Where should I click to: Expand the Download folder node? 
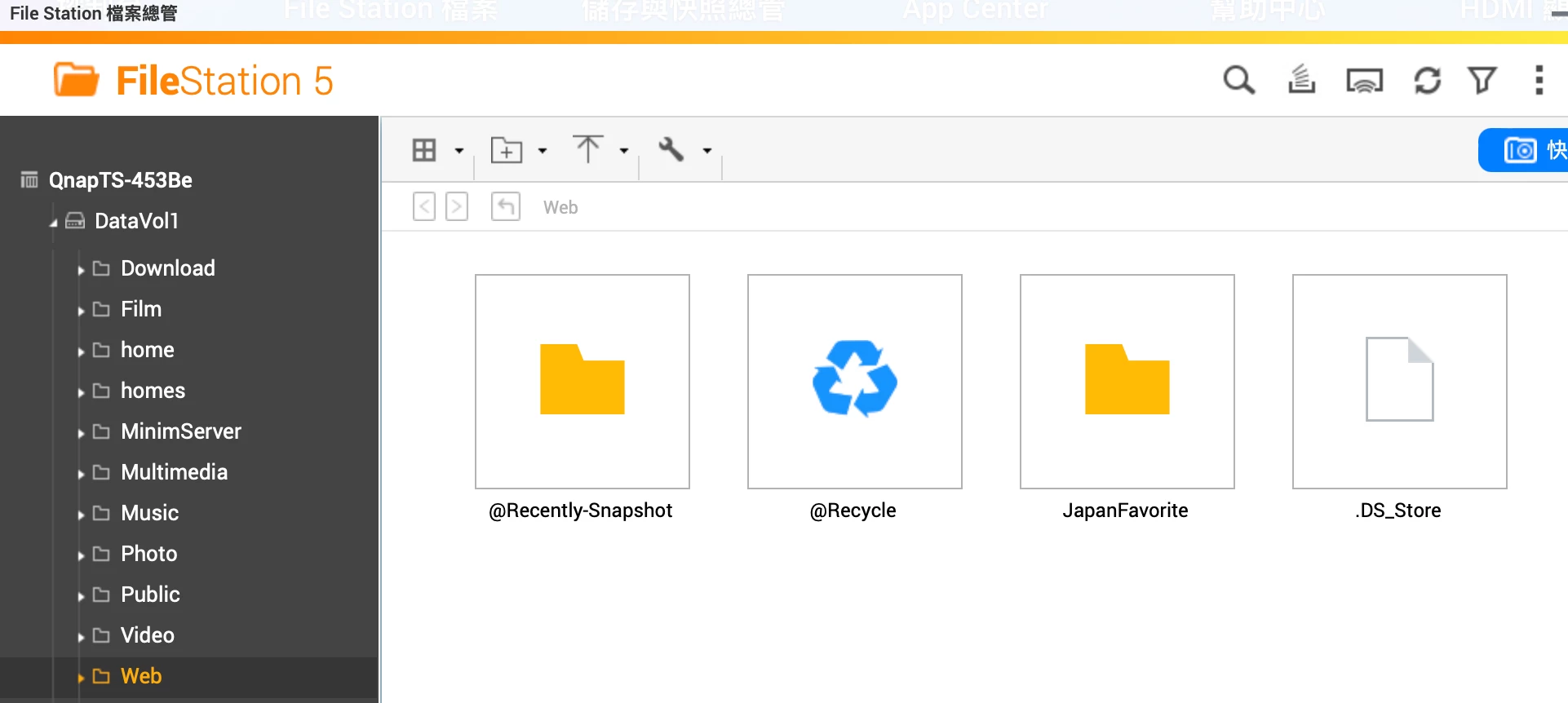pyautogui.click(x=81, y=270)
